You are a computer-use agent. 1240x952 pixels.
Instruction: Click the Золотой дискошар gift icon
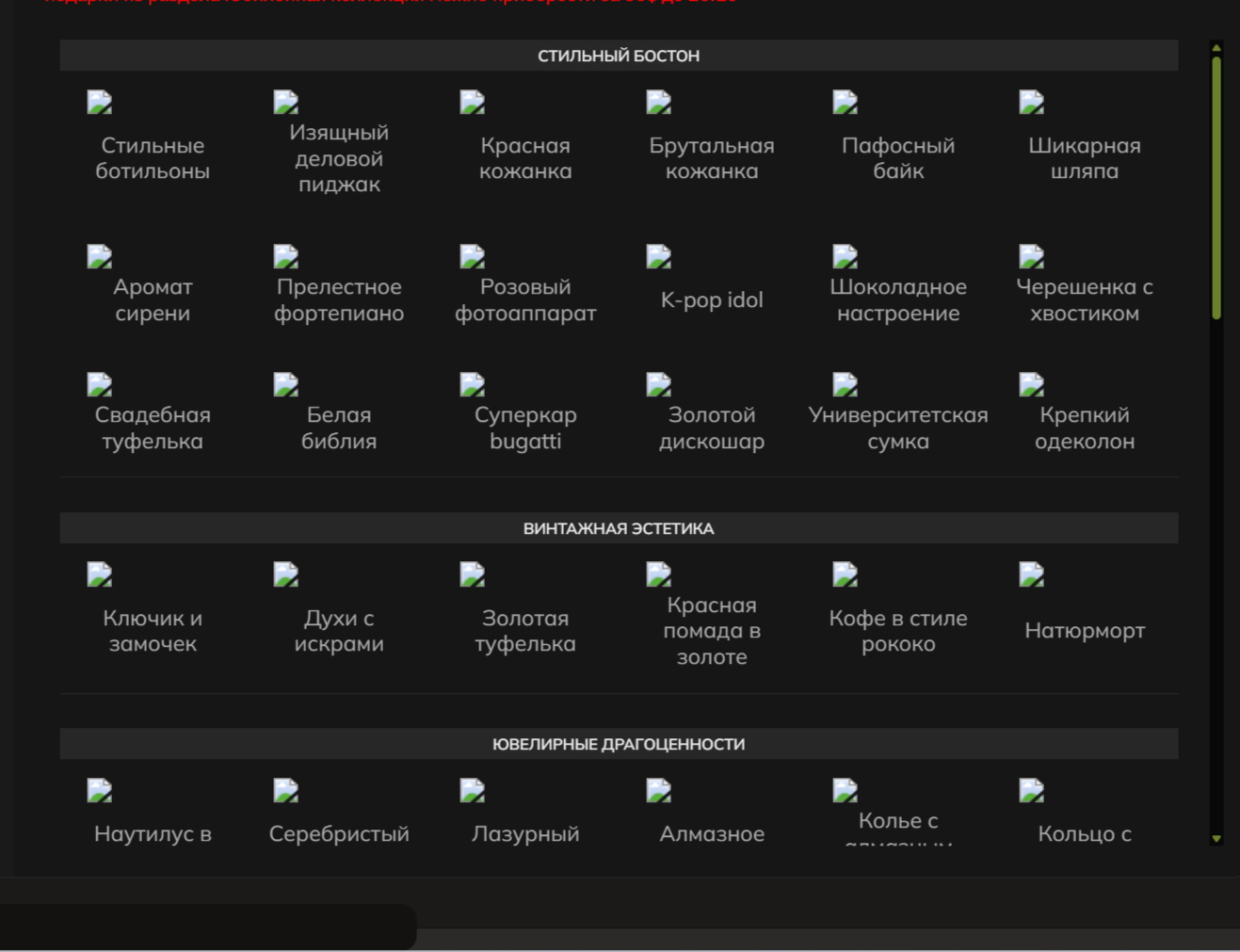click(x=659, y=385)
